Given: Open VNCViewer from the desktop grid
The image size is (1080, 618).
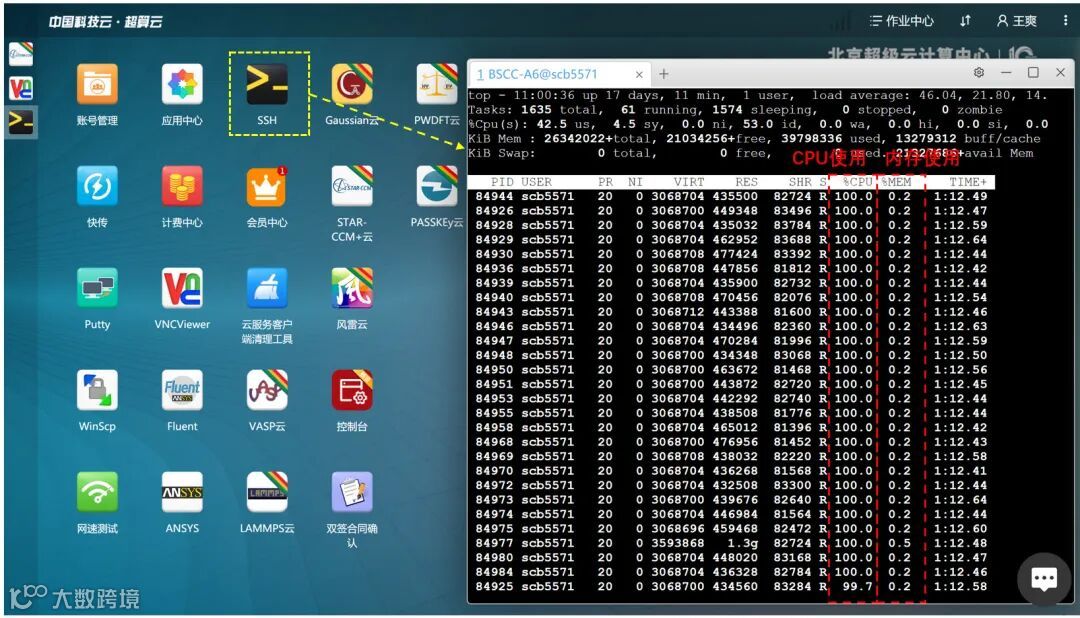Looking at the screenshot, I should [x=182, y=288].
